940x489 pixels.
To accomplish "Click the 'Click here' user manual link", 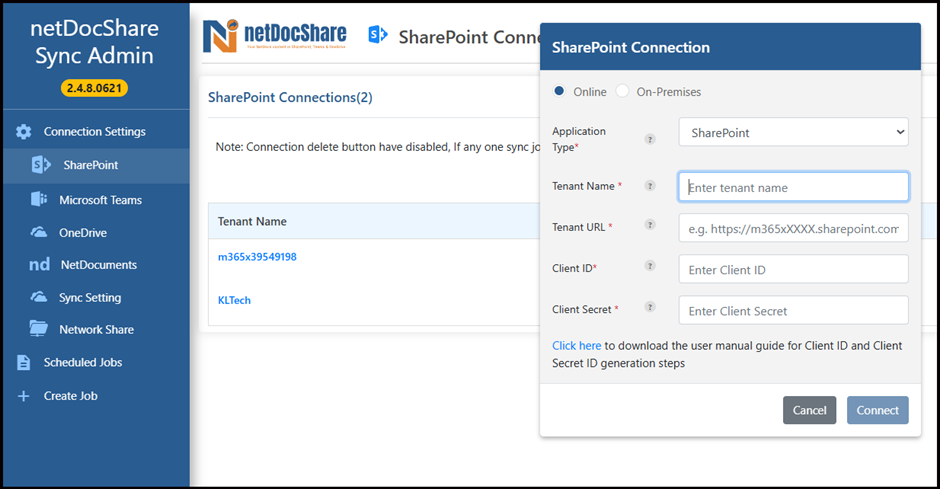I will pyautogui.click(x=577, y=346).
